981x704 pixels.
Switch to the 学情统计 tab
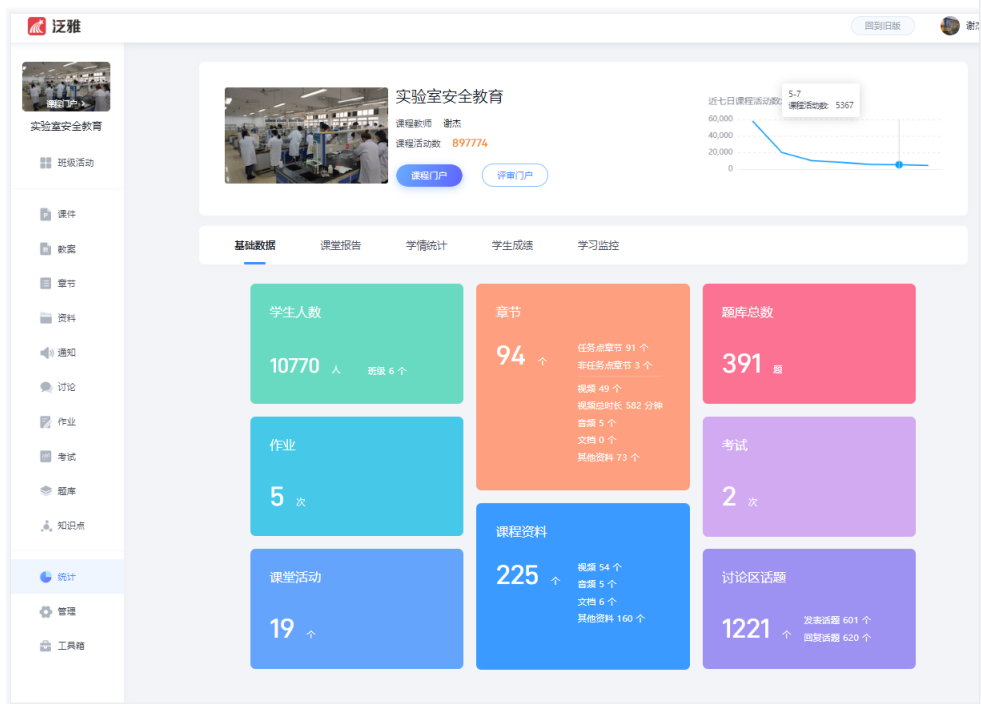[426, 245]
